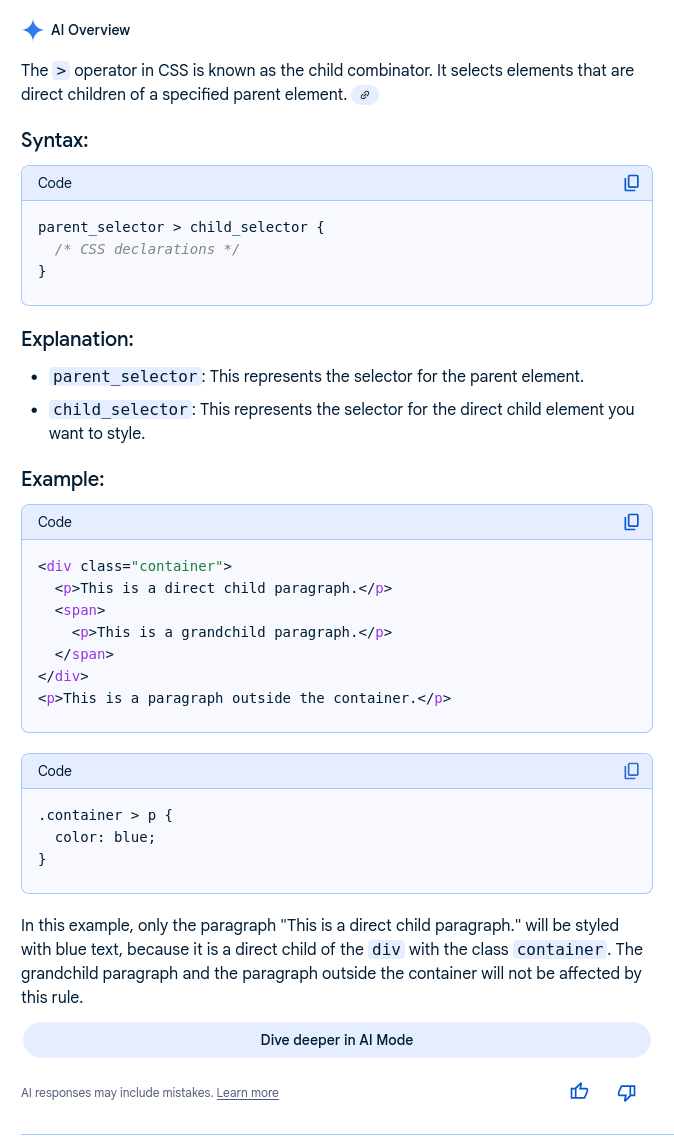Screen dimensions: 674x1138
Task: Click the AI Overview title text
Action: 90,30
